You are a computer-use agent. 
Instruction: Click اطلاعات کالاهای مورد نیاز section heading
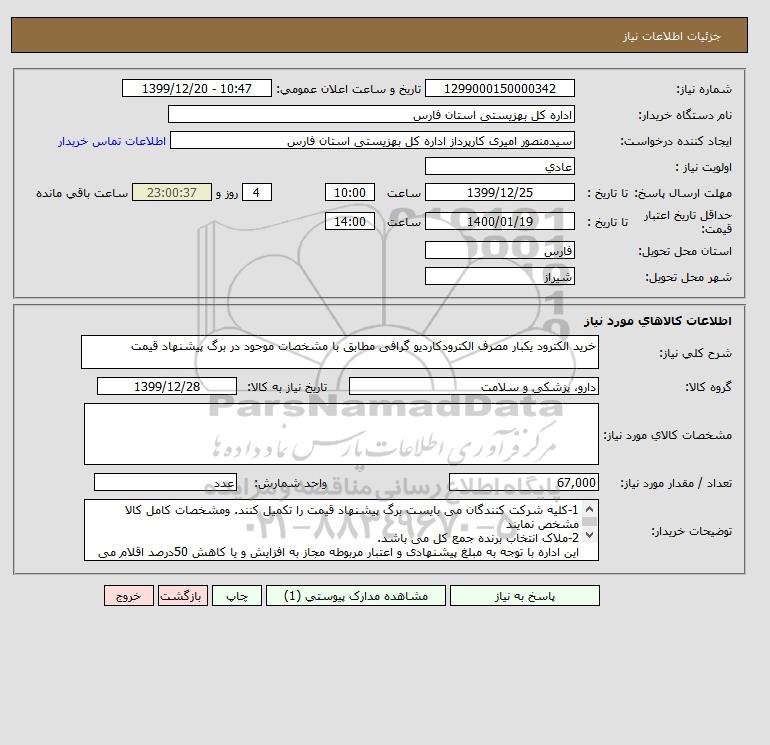658,321
